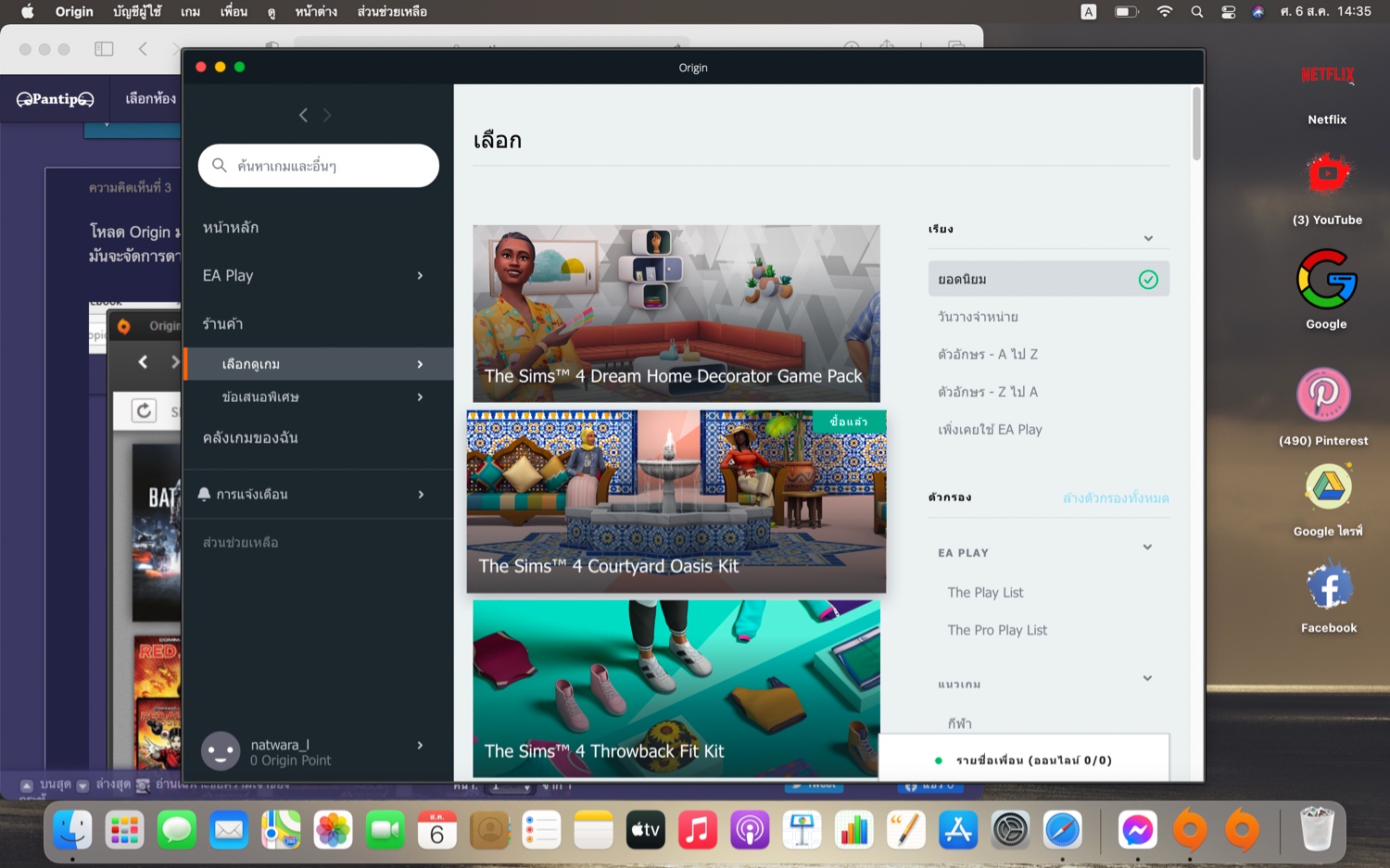1390x868 pixels.
Task: Open คลังเกมของฉัน game library
Action: pyautogui.click(x=250, y=437)
